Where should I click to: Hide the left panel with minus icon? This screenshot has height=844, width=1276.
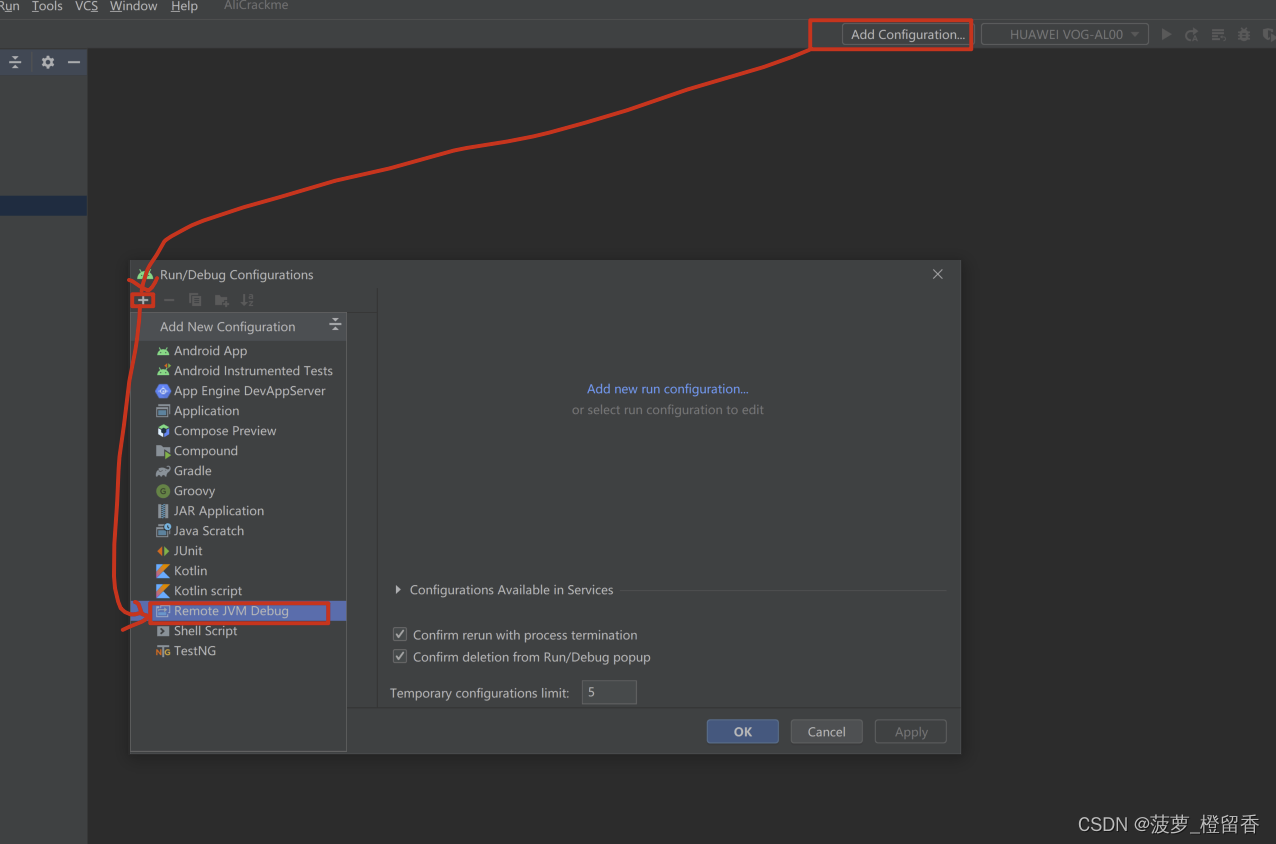coord(74,62)
